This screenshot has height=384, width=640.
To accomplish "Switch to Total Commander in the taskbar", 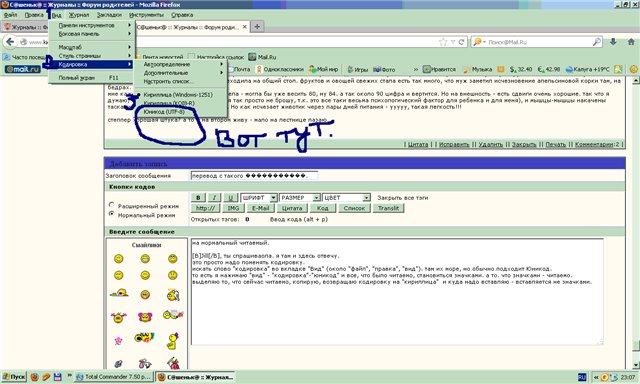I will 114,377.
